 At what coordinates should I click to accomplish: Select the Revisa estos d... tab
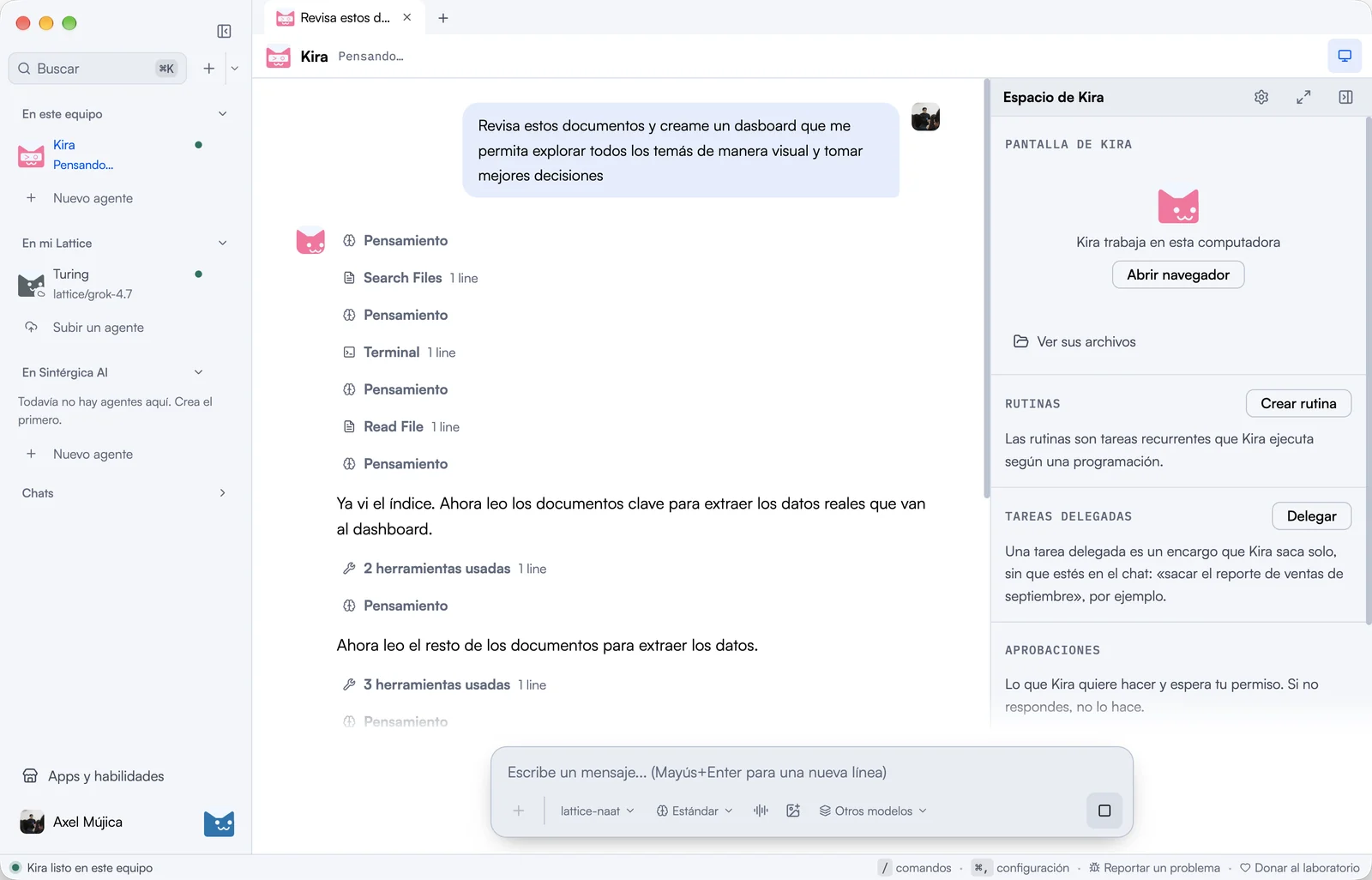coord(345,18)
